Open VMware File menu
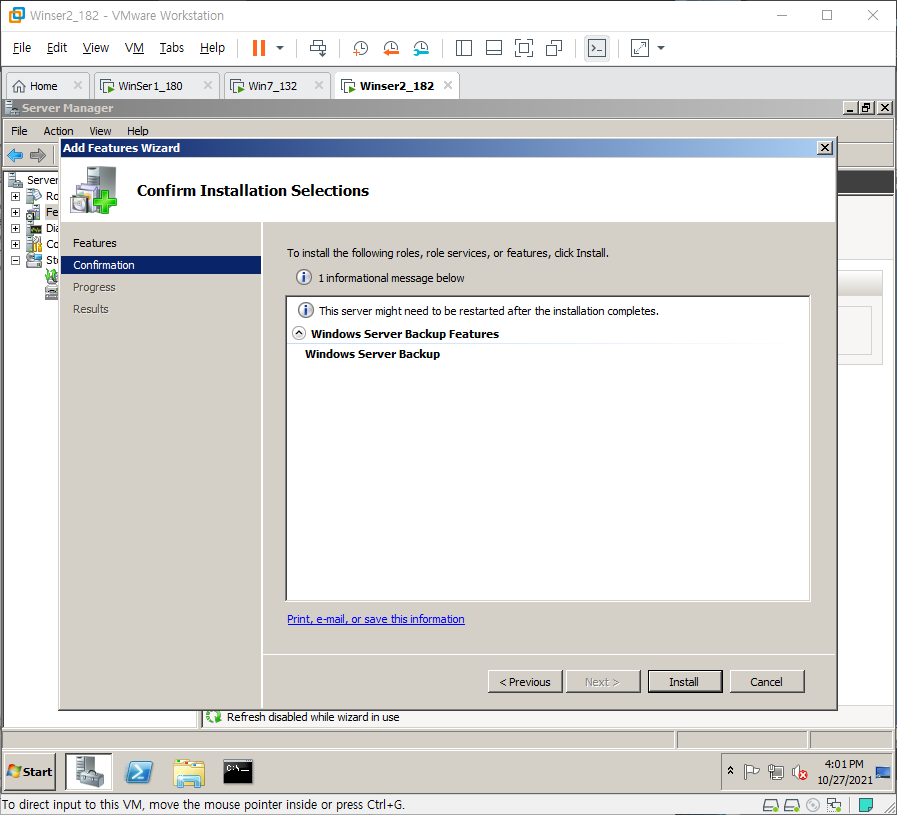Image resolution: width=897 pixels, height=815 pixels. click(x=22, y=47)
